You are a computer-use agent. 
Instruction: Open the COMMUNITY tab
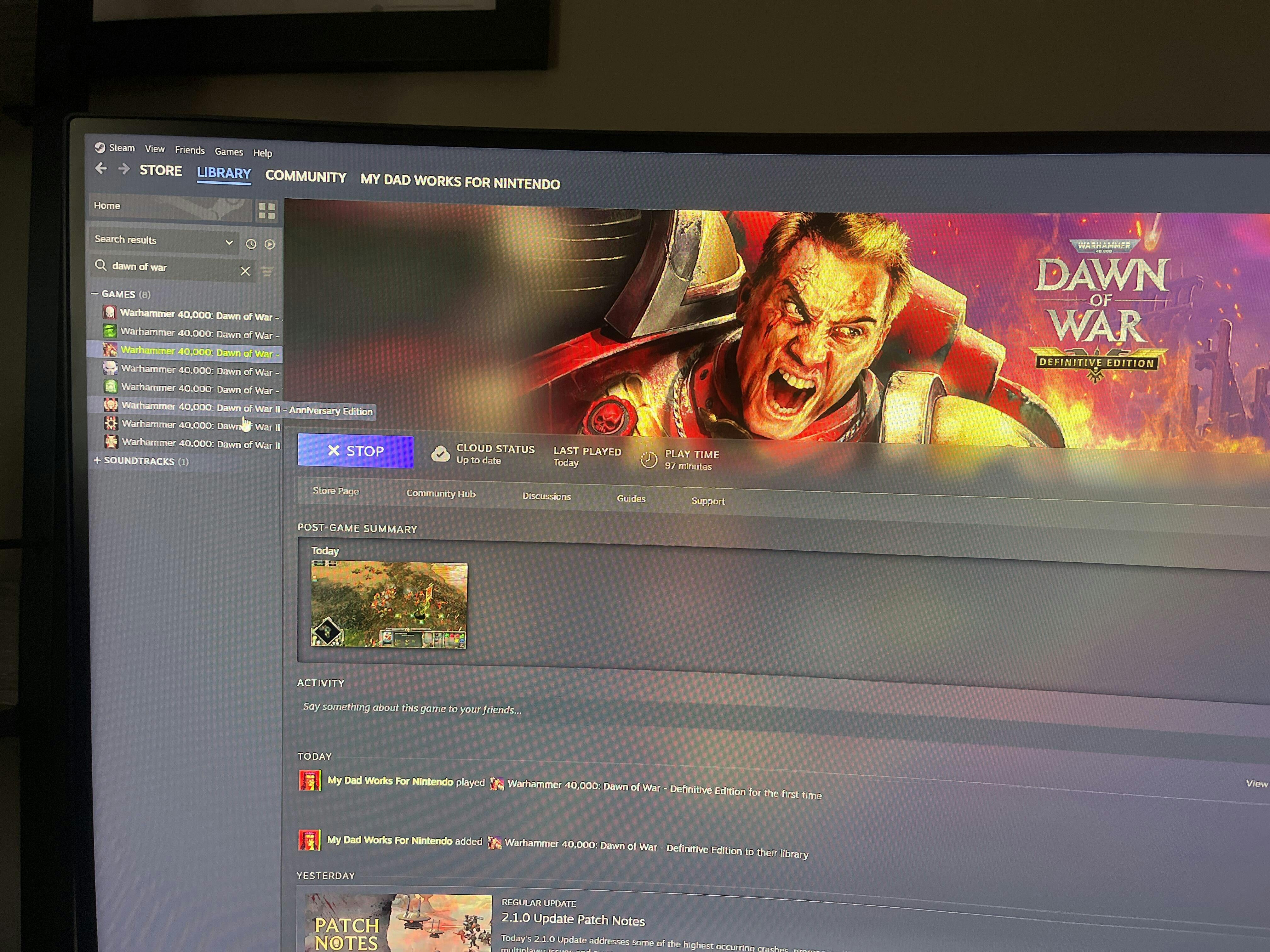306,177
